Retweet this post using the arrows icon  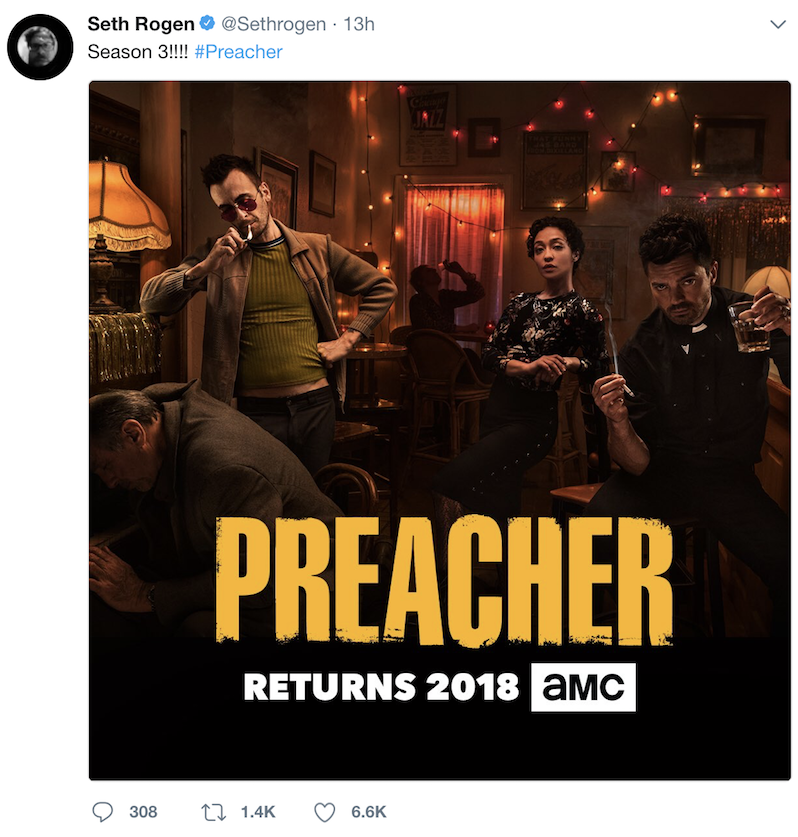[x=214, y=812]
